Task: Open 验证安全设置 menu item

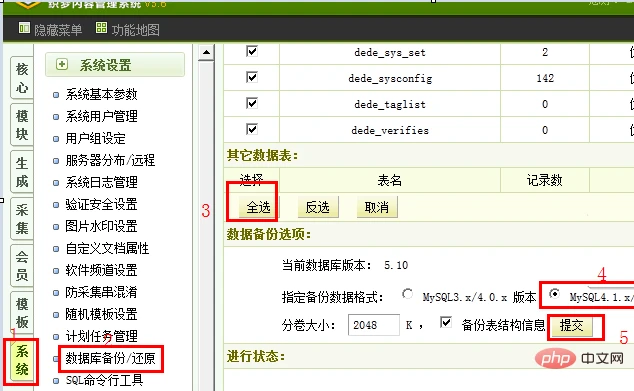Action: click(101, 204)
